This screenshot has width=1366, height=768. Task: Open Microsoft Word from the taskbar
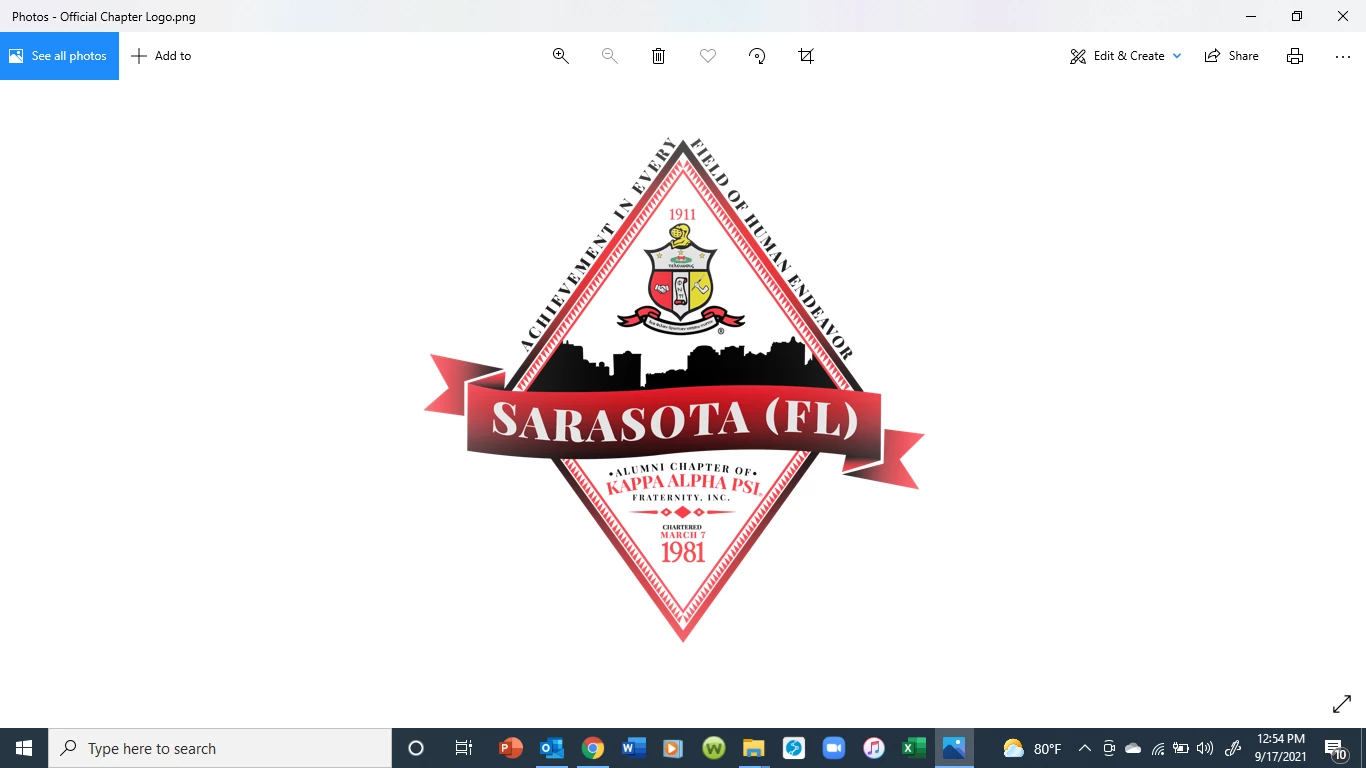(x=633, y=748)
